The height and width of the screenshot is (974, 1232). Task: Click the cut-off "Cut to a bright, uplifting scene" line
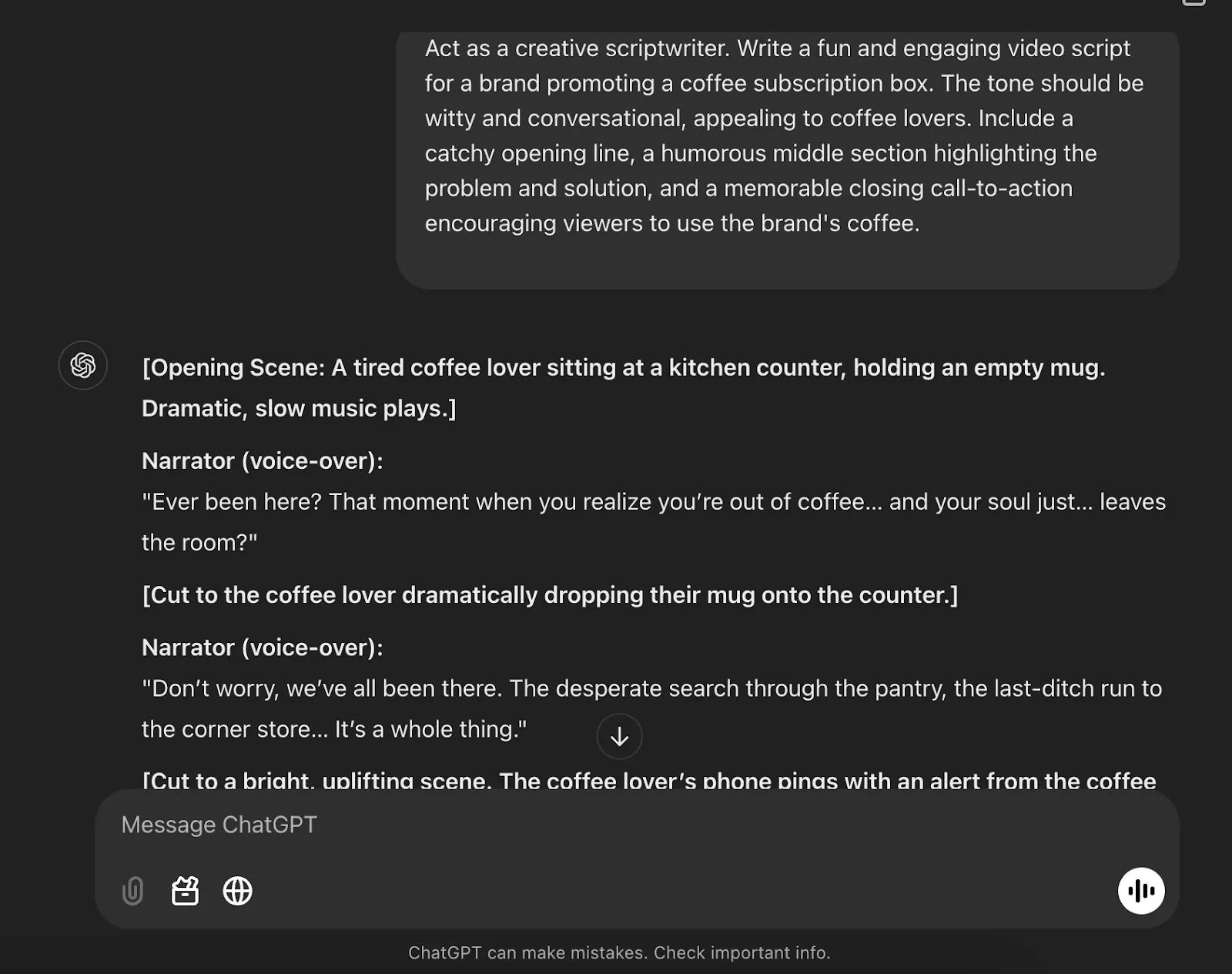[649, 780]
